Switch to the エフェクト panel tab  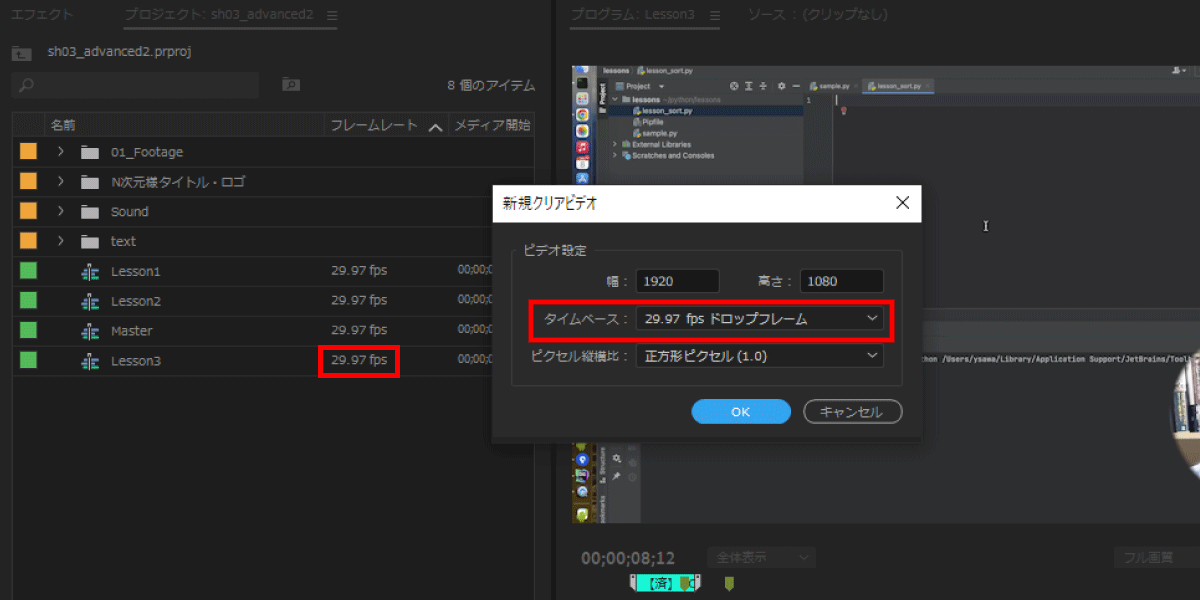click(x=42, y=15)
